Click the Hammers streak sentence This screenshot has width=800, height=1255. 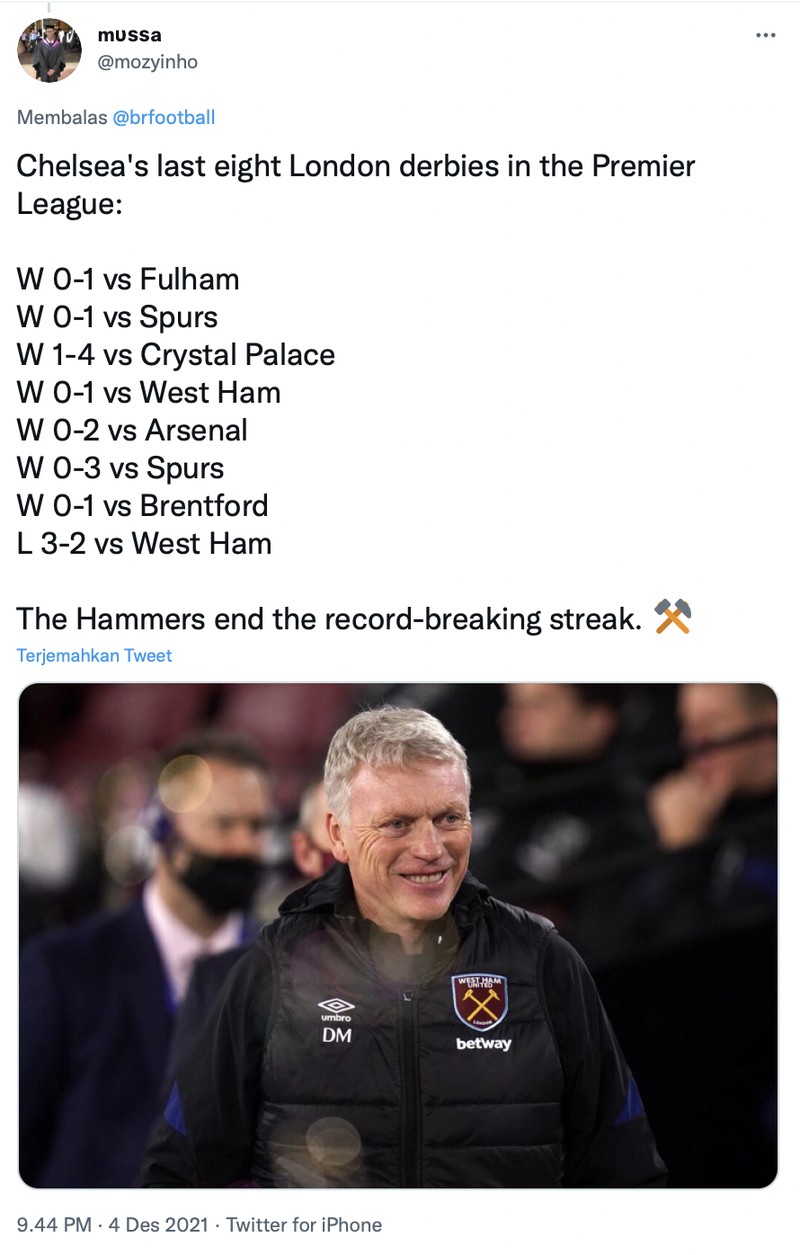pyautogui.click(x=320, y=618)
